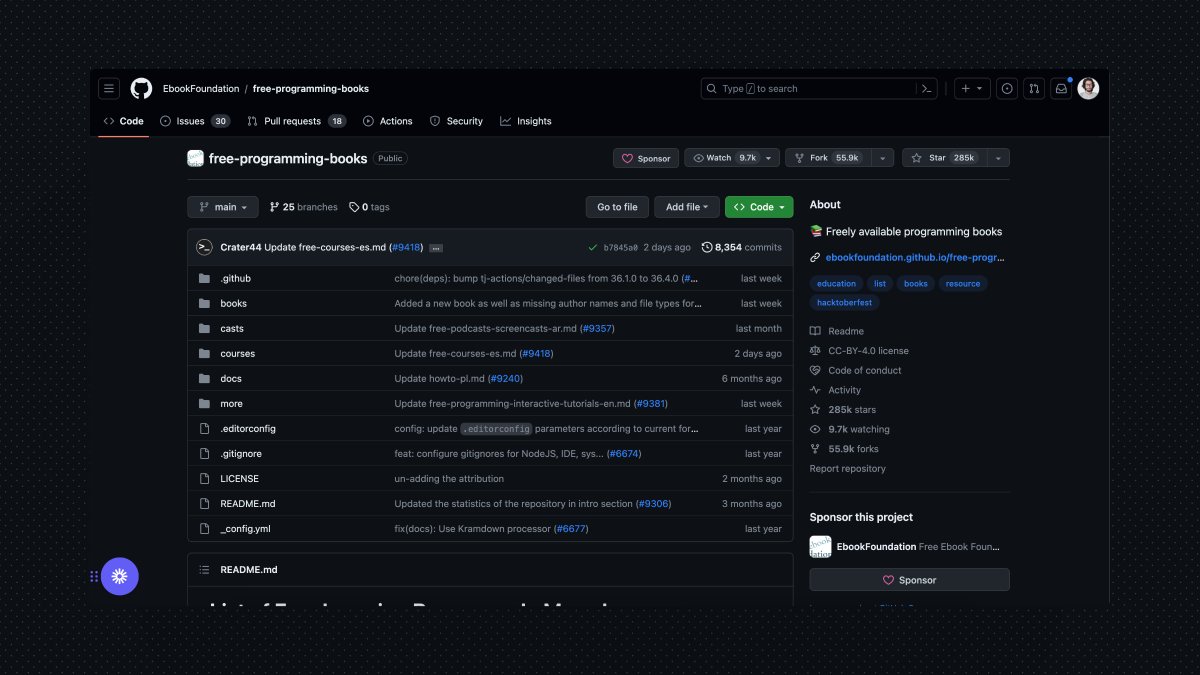This screenshot has width=1200, height=675.
Task: Star the repository
Action: coord(944,158)
